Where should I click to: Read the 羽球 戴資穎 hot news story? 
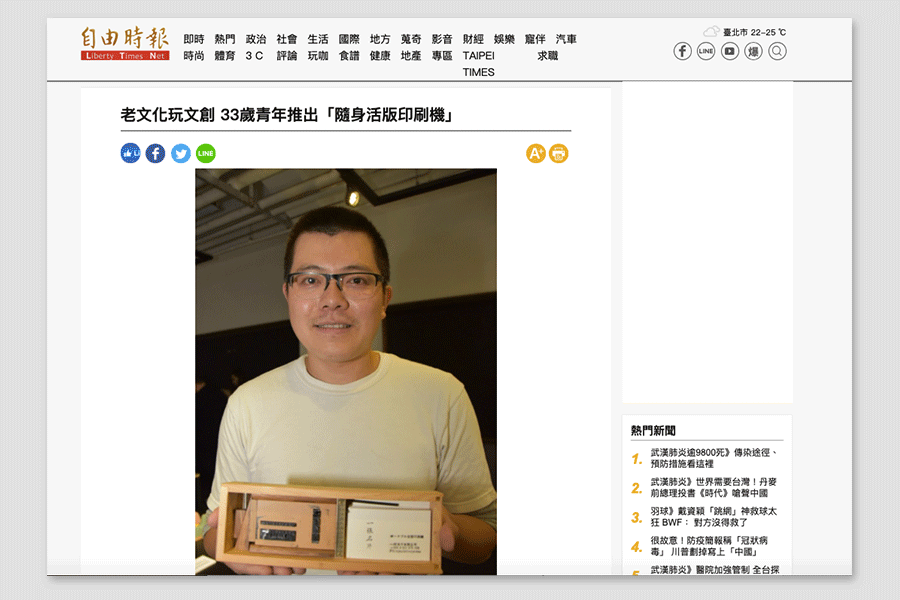pos(713,516)
